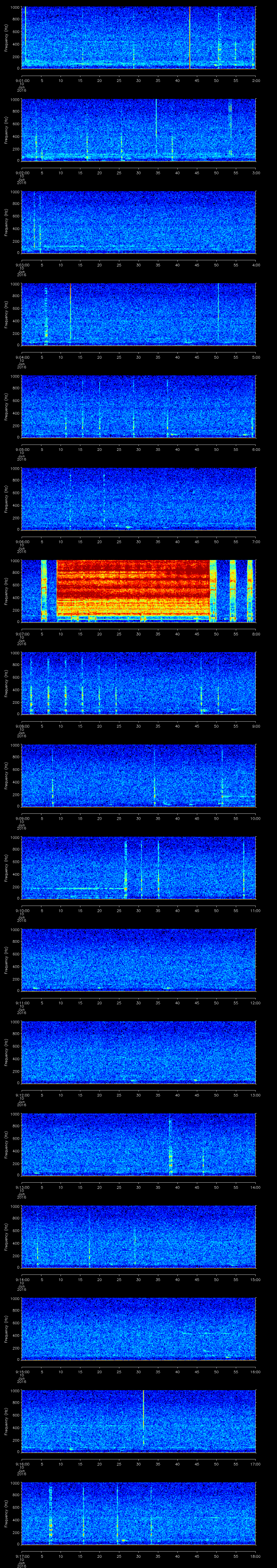Select the spectrogram panel starting at 9:05:00
Image resolution: width=277 pixels, height=1568 pixels.
point(138,407)
